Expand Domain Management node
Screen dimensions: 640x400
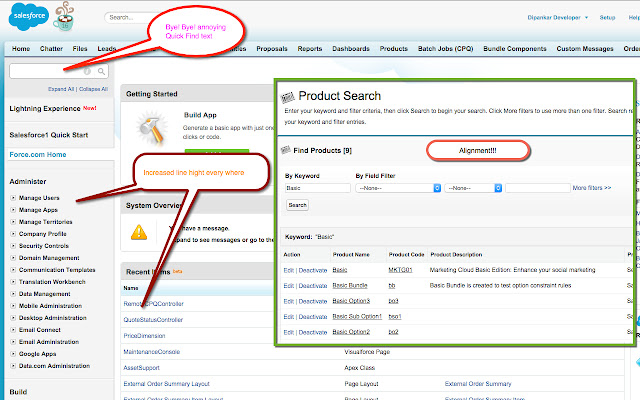13,258
